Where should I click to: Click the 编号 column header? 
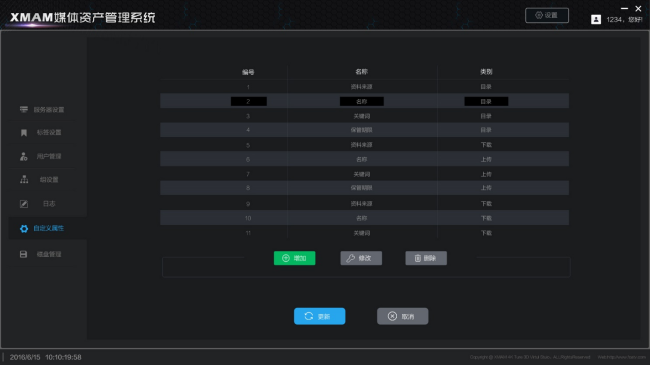[x=248, y=72]
